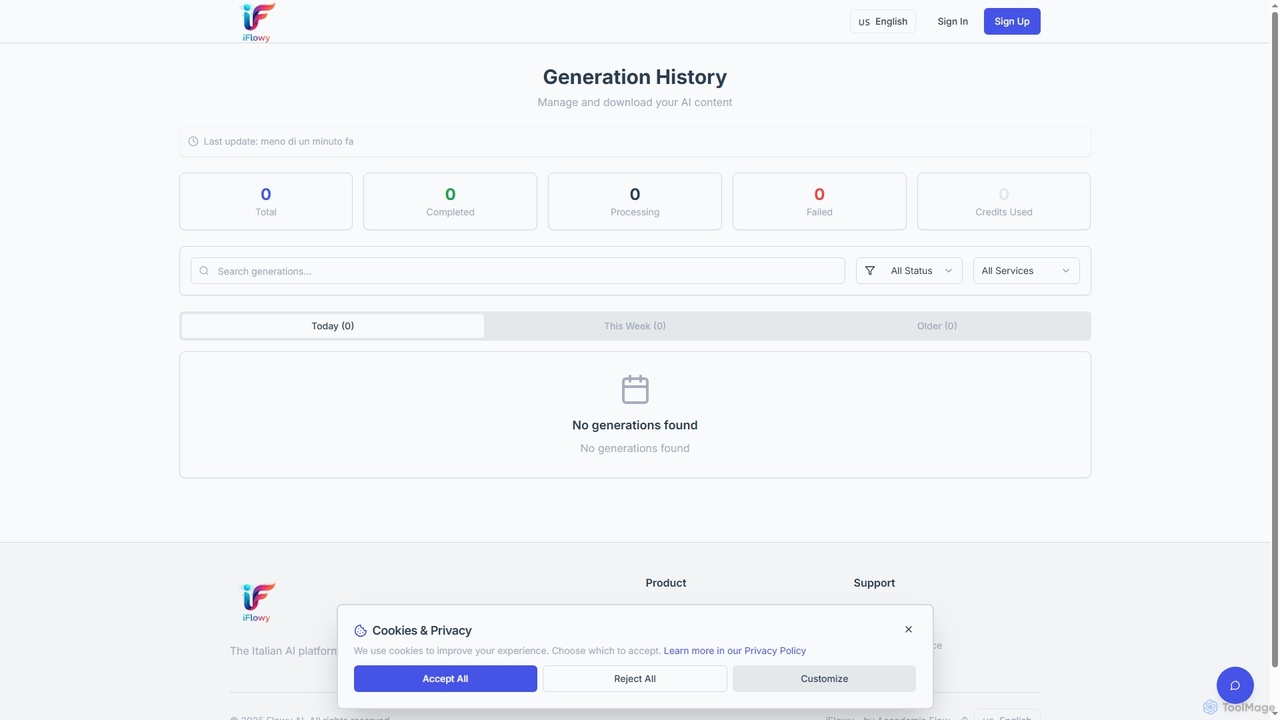Switch to the Today (0) tab
The height and width of the screenshot is (720, 1280).
tap(333, 326)
